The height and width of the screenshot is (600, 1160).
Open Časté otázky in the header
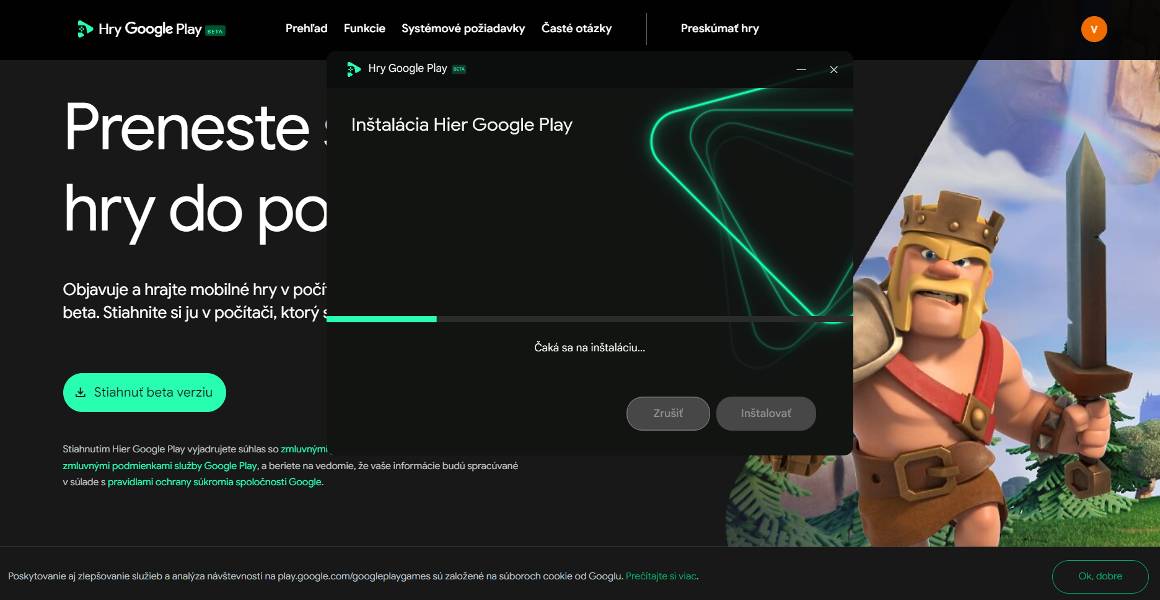coord(576,28)
